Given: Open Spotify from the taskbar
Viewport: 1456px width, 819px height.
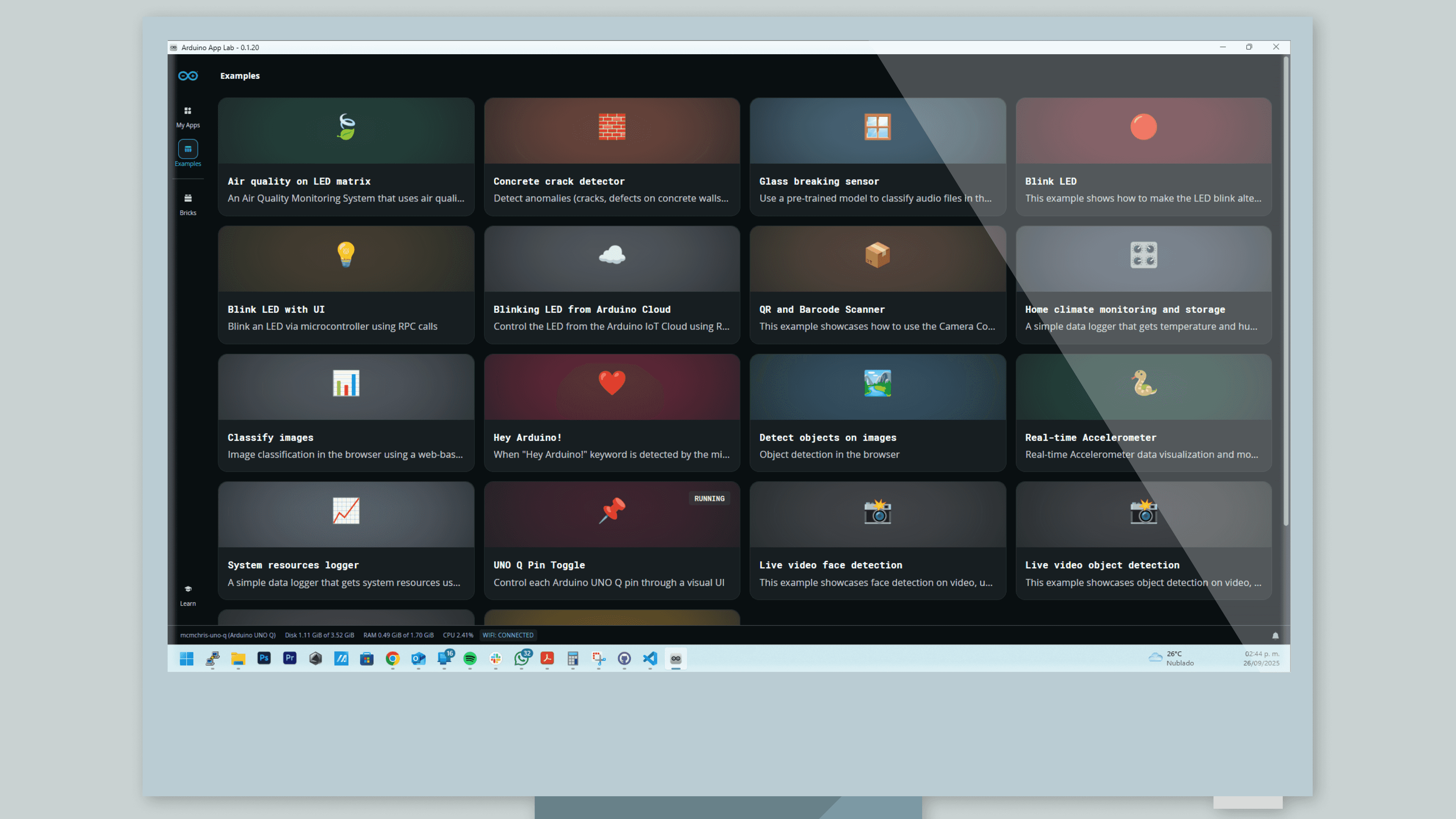Looking at the screenshot, I should (470, 659).
